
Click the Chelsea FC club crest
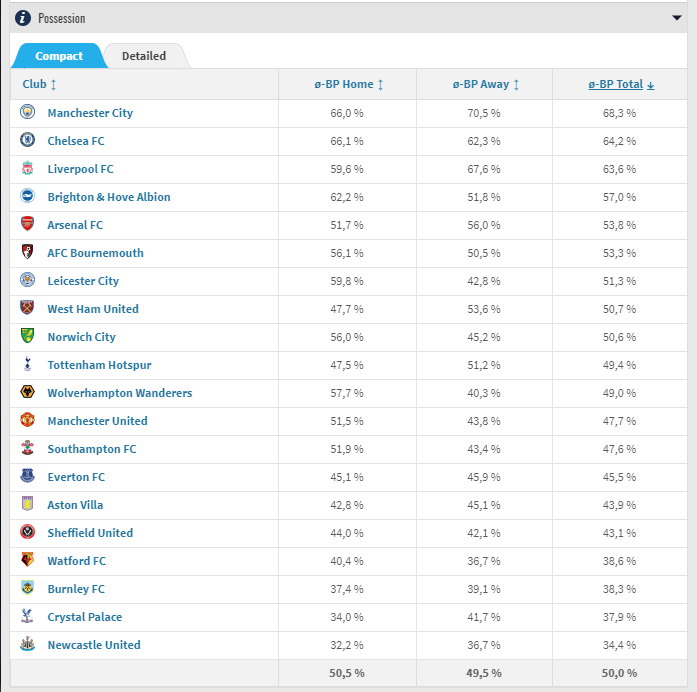[x=28, y=140]
